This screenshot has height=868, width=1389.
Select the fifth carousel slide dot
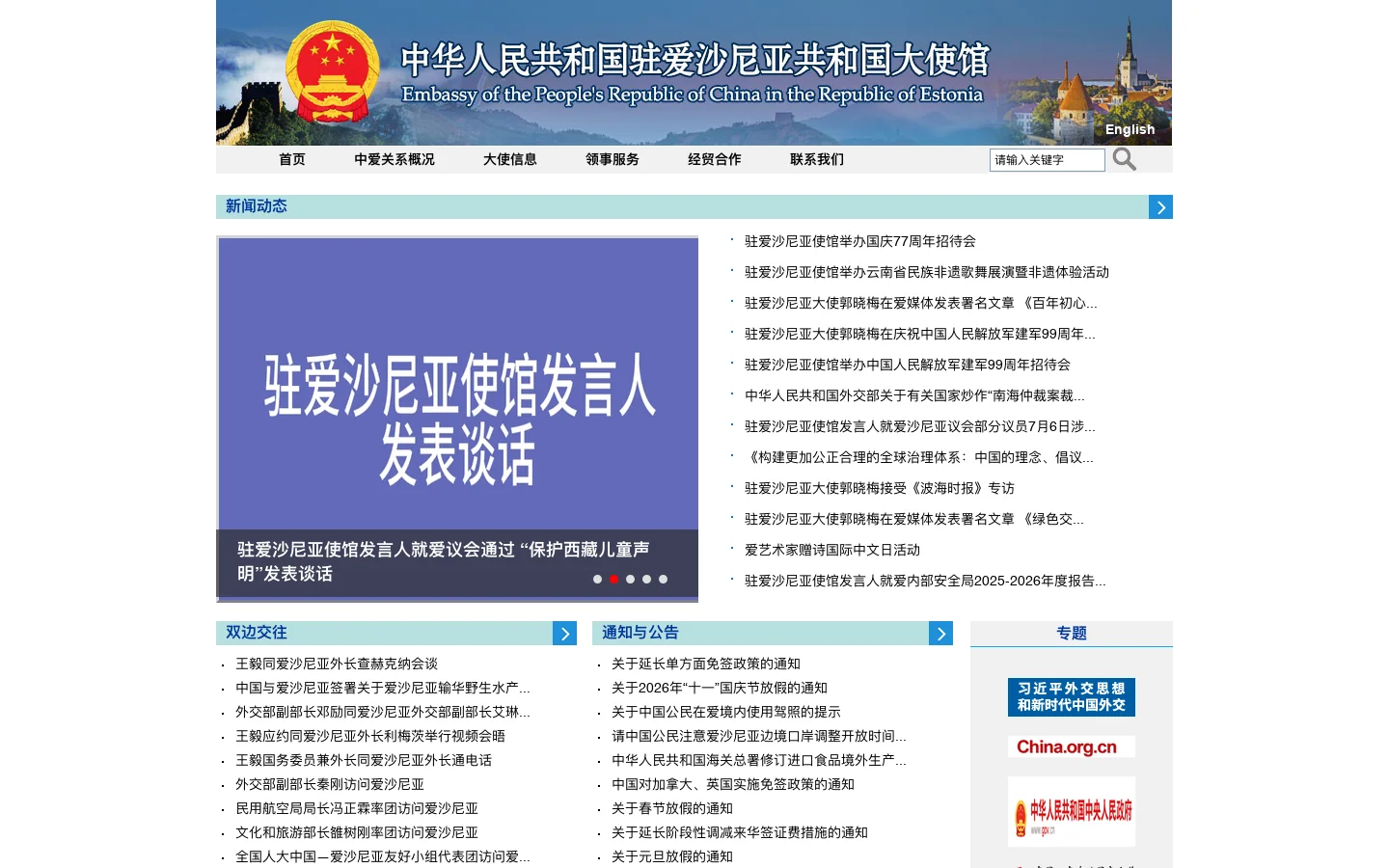(663, 580)
